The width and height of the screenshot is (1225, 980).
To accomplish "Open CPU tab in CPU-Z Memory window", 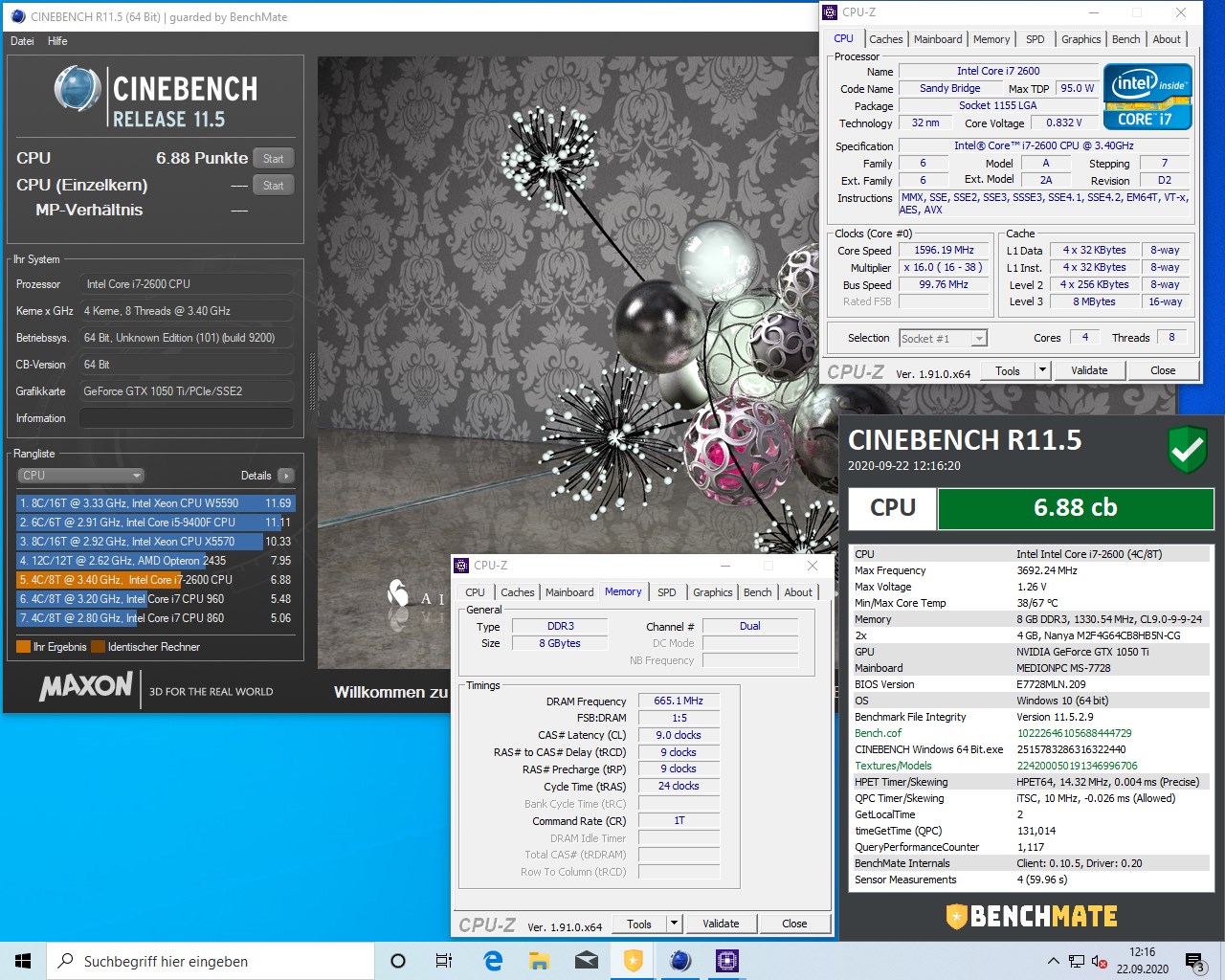I will (x=476, y=592).
